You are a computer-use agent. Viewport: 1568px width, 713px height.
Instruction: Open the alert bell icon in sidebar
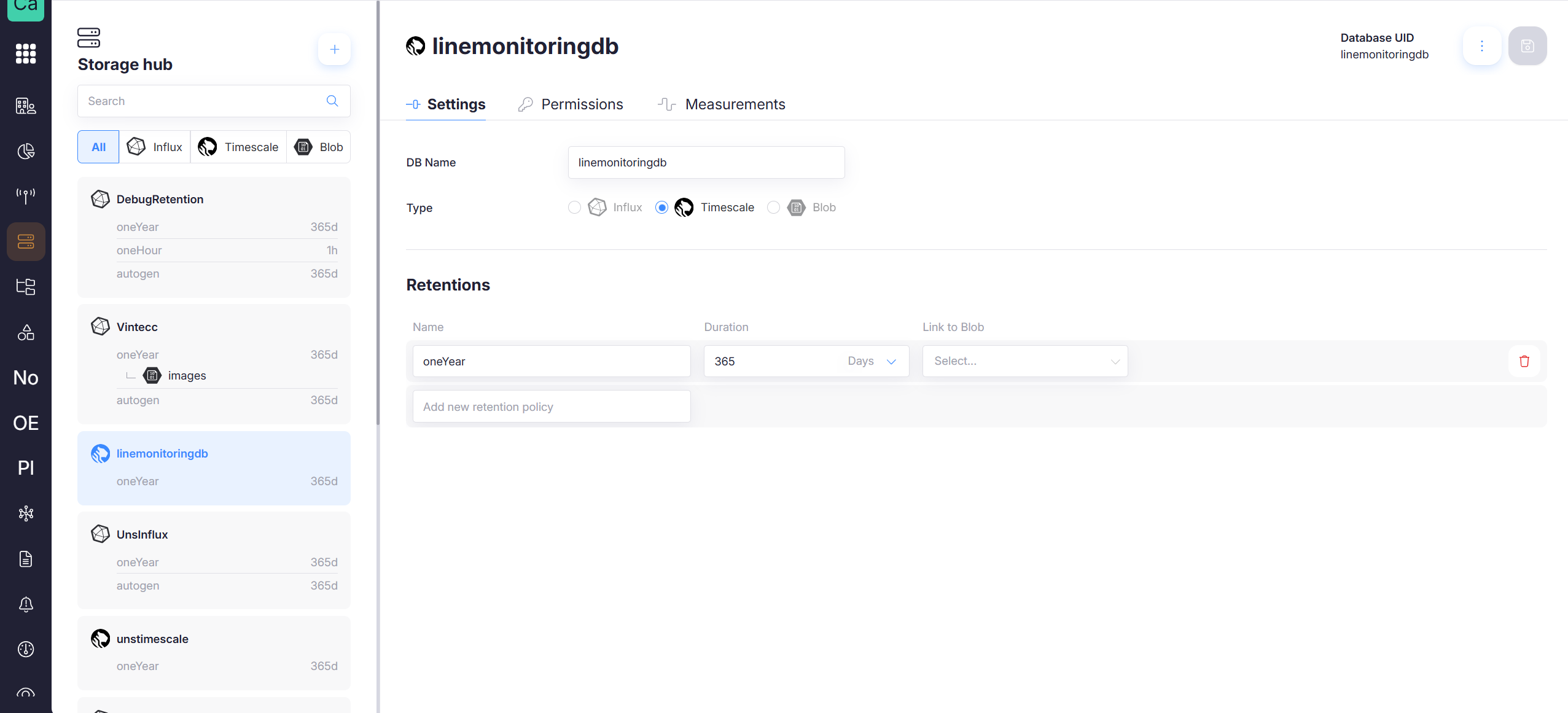[26, 604]
